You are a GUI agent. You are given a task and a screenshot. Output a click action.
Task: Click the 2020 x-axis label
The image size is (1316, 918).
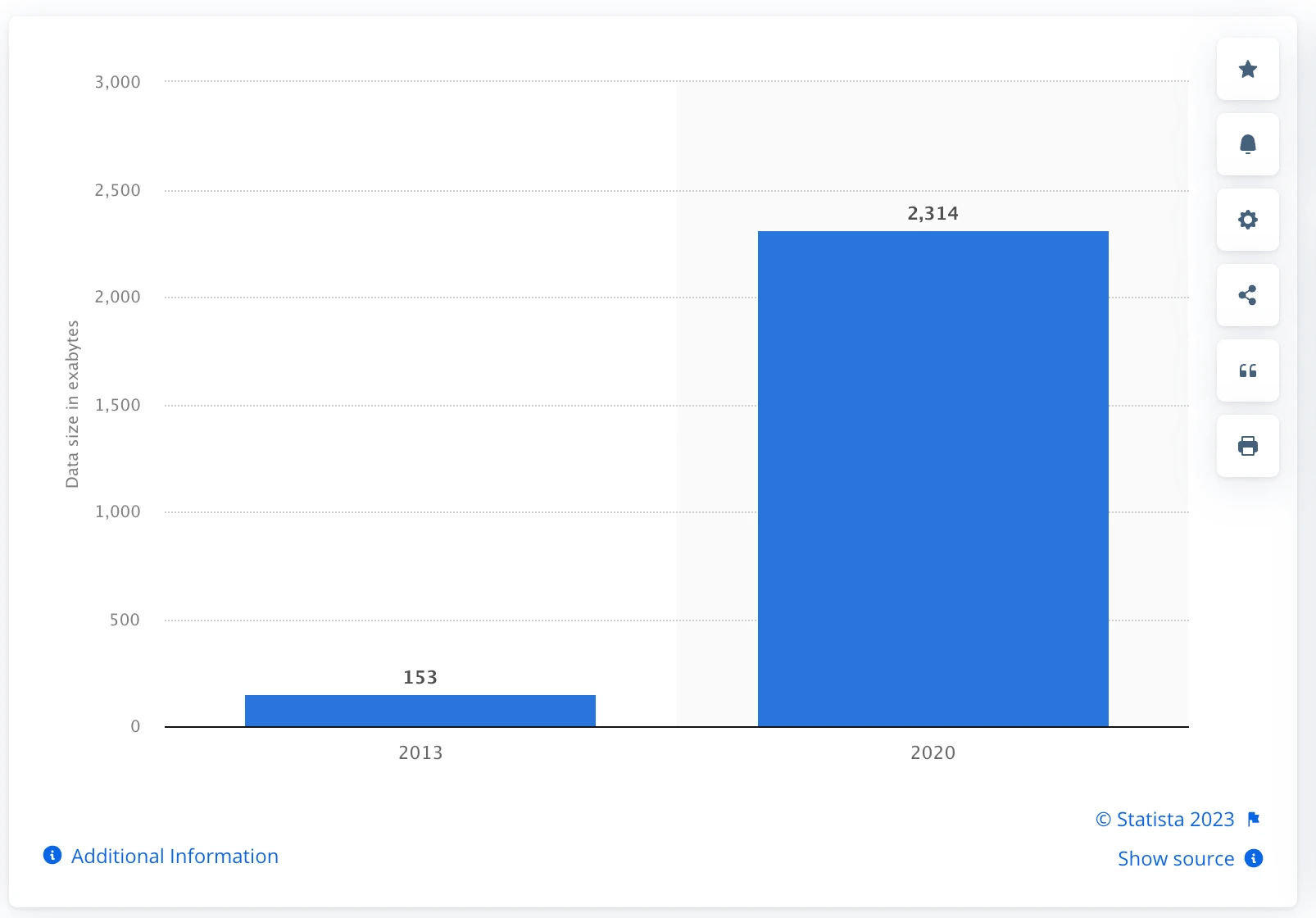(x=933, y=752)
